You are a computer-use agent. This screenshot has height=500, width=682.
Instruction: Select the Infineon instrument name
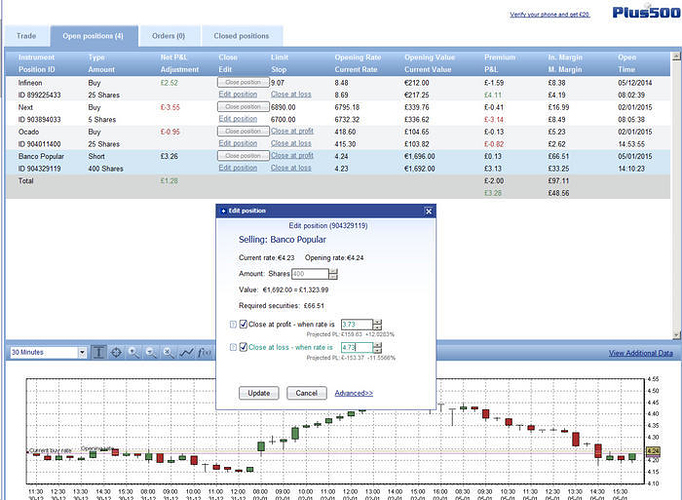pyautogui.click(x=30, y=83)
